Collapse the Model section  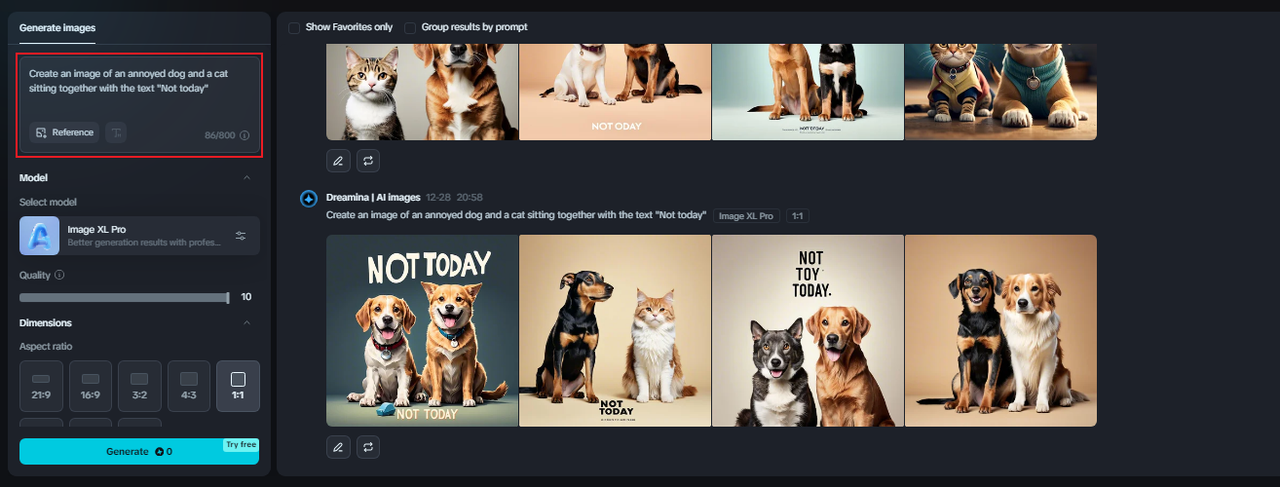point(247,178)
